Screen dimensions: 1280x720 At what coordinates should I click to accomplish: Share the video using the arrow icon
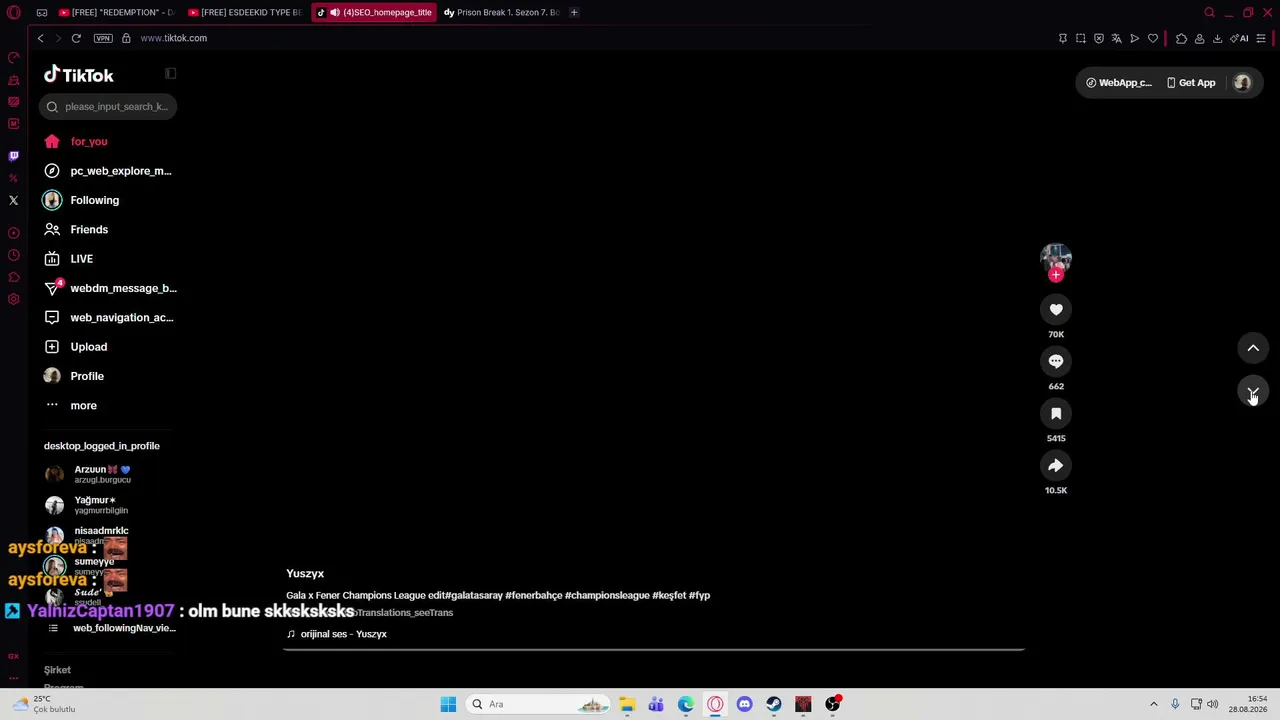(x=1056, y=466)
